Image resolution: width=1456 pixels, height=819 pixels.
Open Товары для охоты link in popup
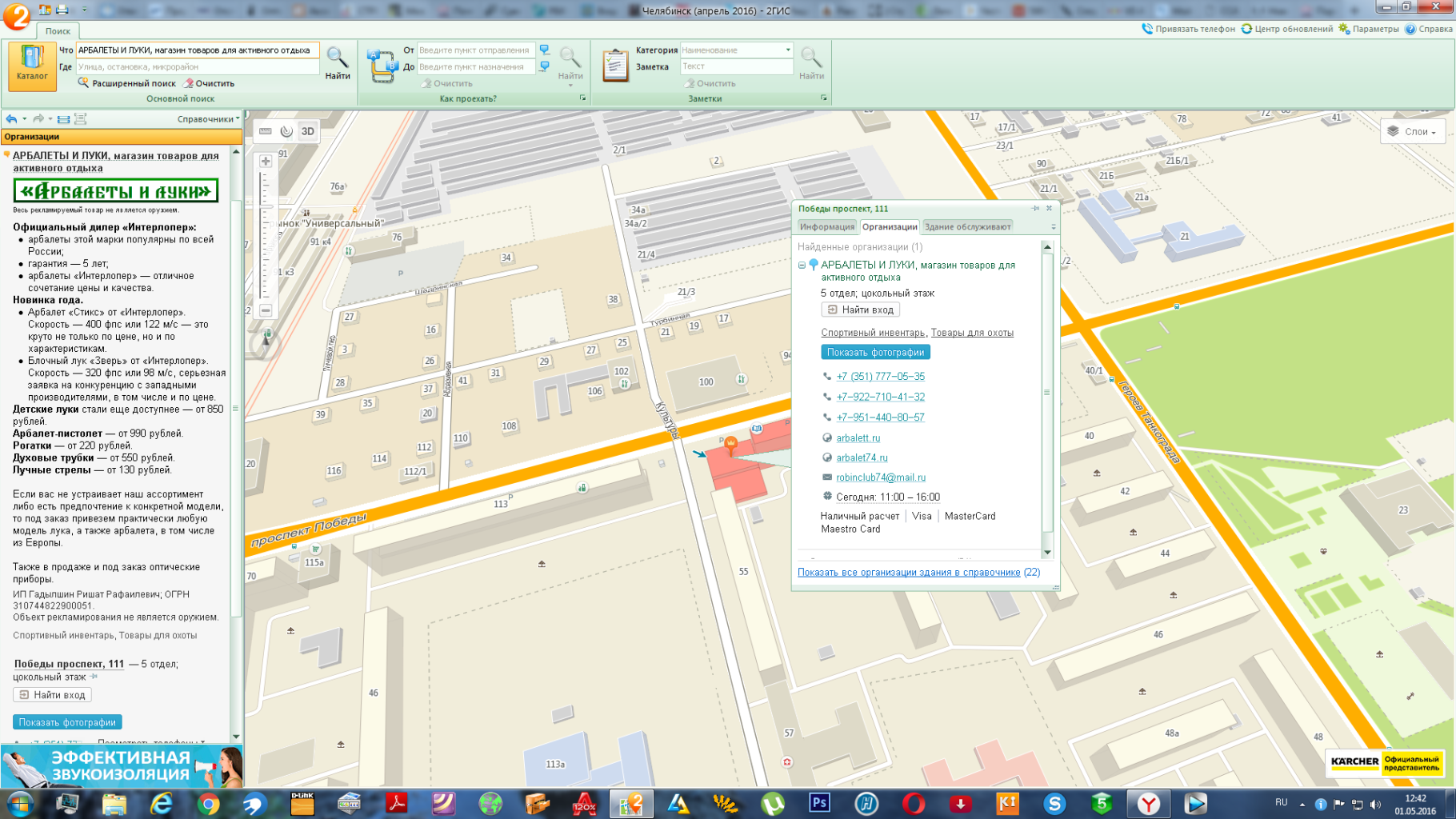click(x=972, y=333)
